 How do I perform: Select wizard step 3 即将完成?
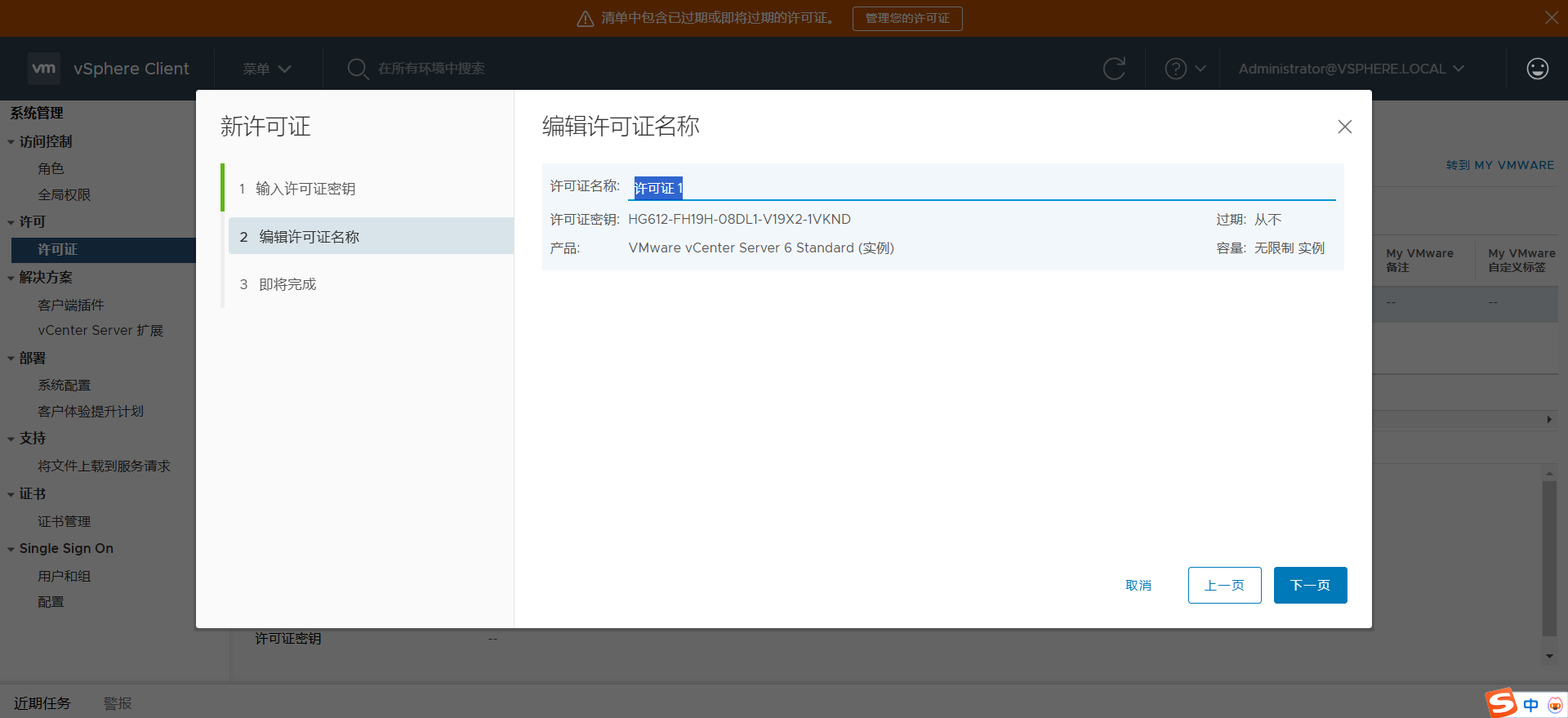click(369, 284)
